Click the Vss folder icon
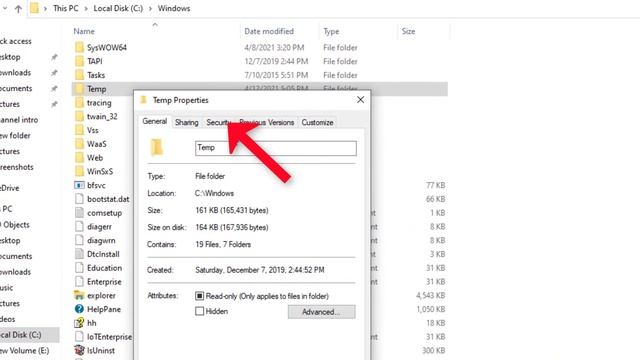Image resolution: width=640 pixels, height=360 pixels. [79, 130]
